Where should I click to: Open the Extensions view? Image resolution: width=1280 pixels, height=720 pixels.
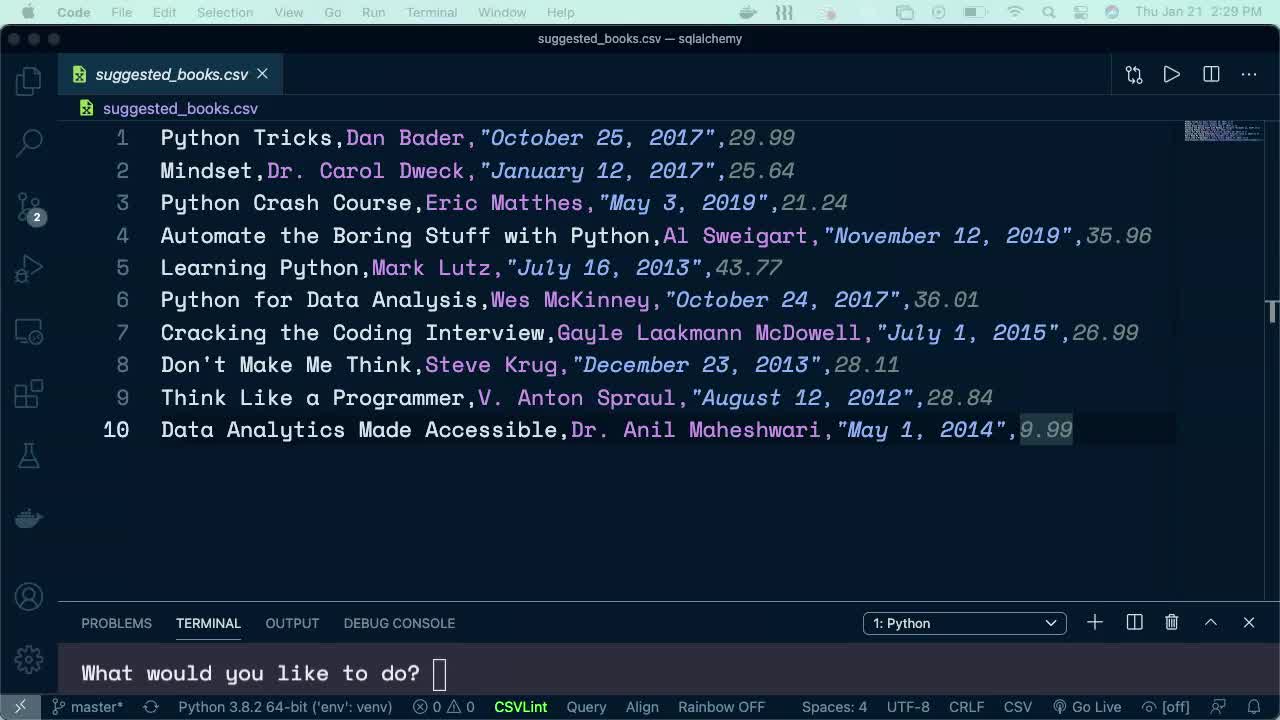(x=29, y=393)
